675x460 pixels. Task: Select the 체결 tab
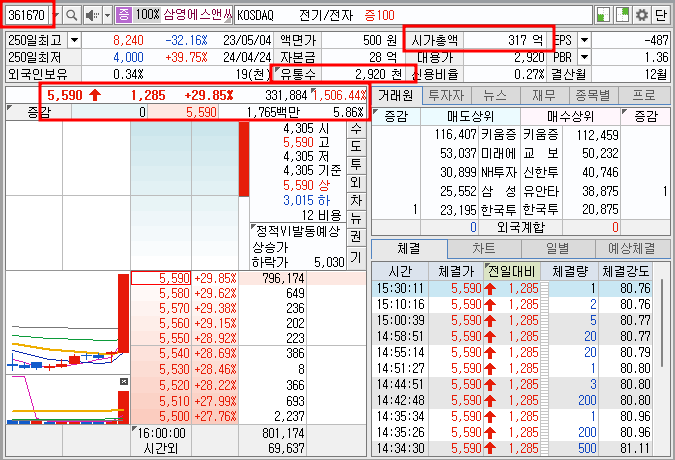pyautogui.click(x=409, y=248)
